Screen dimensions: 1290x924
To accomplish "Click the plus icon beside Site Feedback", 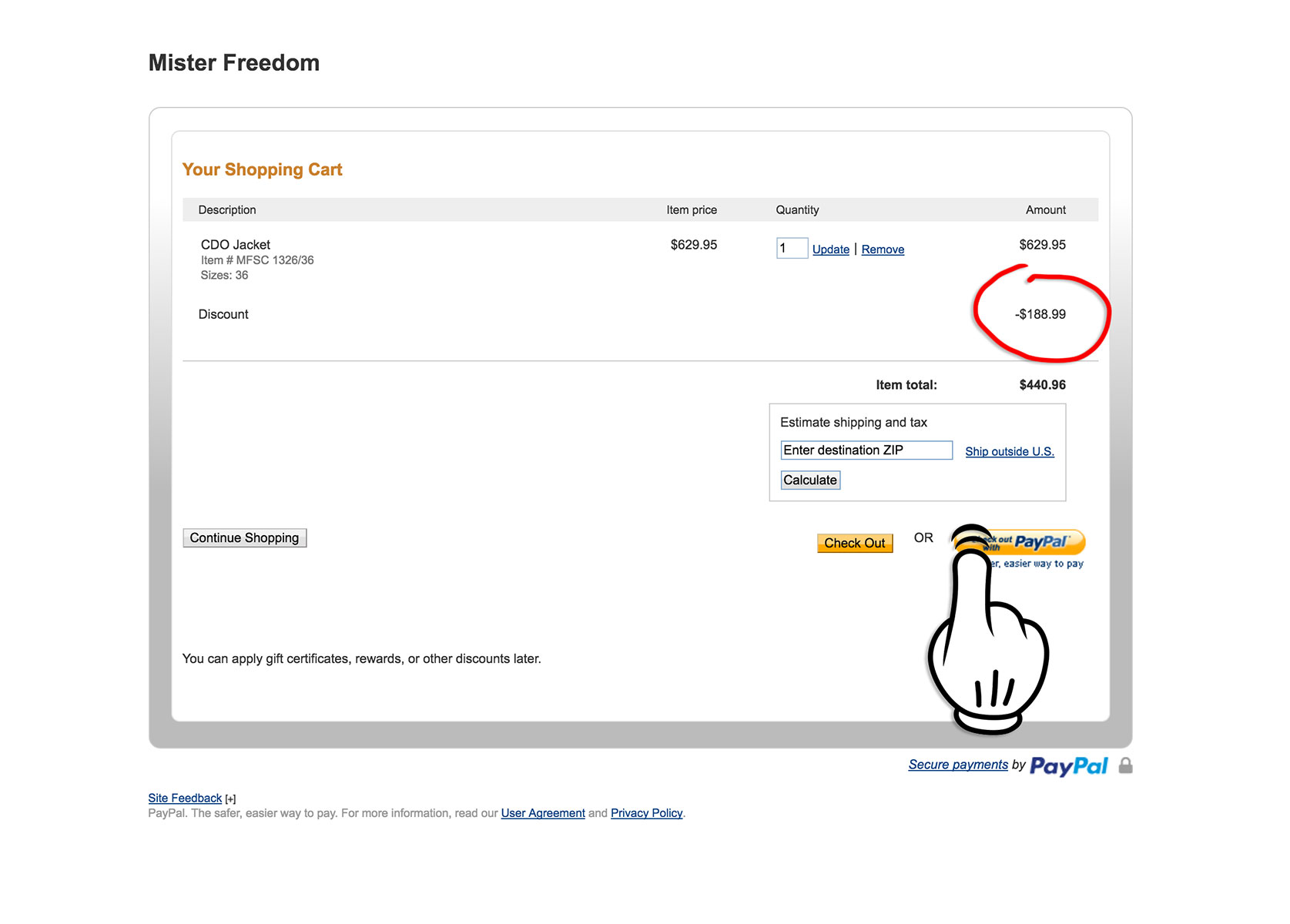I will point(230,799).
